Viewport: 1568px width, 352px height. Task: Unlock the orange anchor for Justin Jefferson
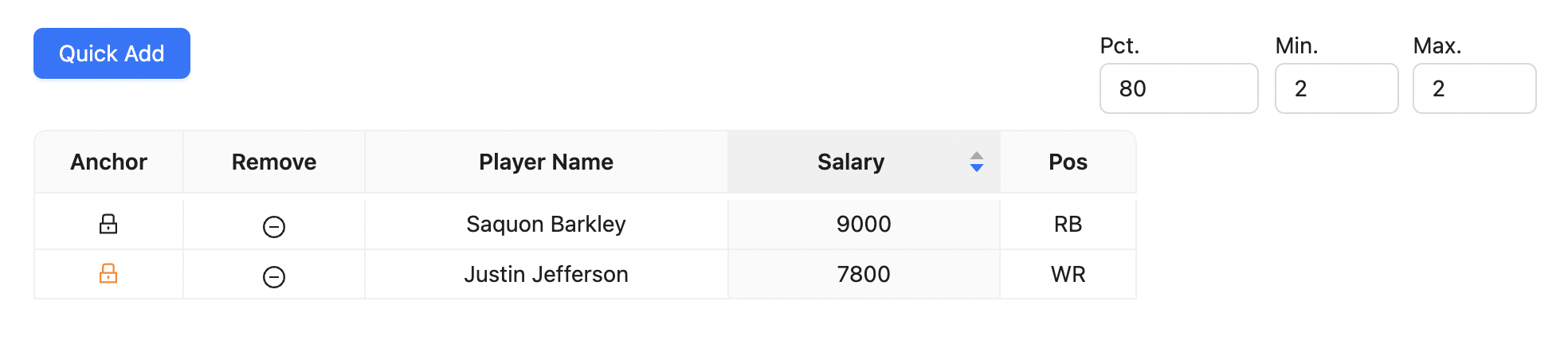click(x=108, y=274)
